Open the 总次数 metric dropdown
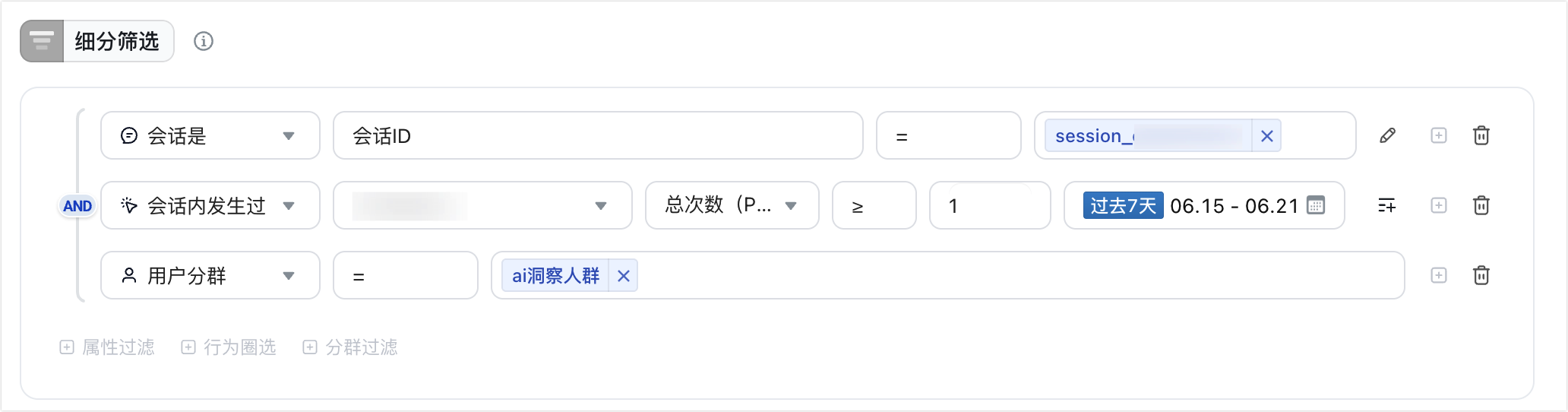Screen dimensions: 1568x412 pyautogui.click(x=732, y=206)
